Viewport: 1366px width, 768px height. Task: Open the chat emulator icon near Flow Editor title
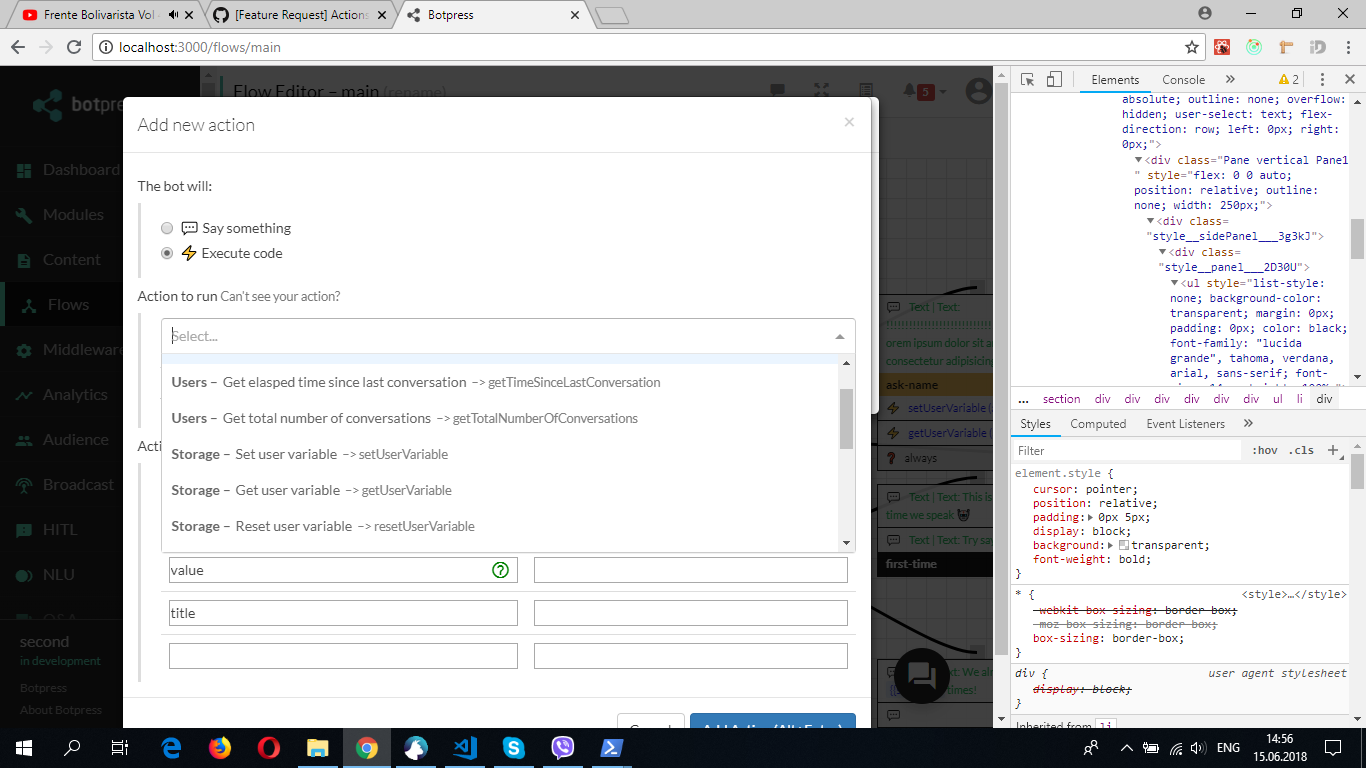click(778, 90)
